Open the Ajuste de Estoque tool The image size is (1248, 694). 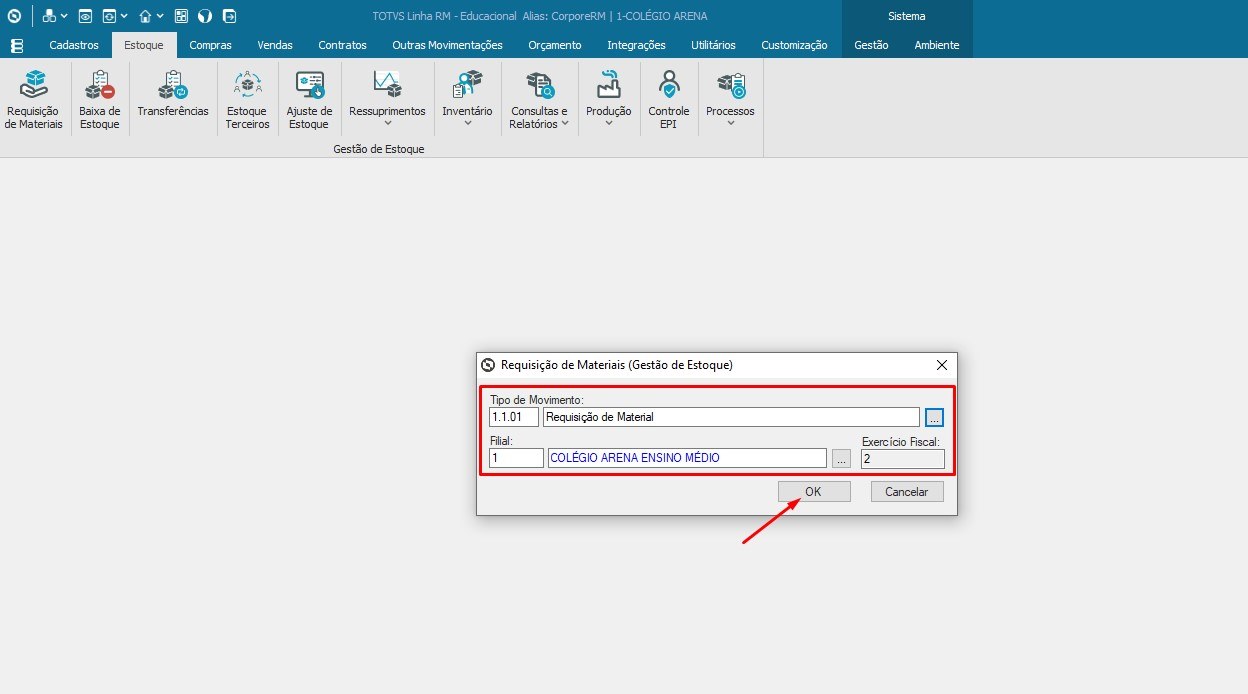pos(309,97)
